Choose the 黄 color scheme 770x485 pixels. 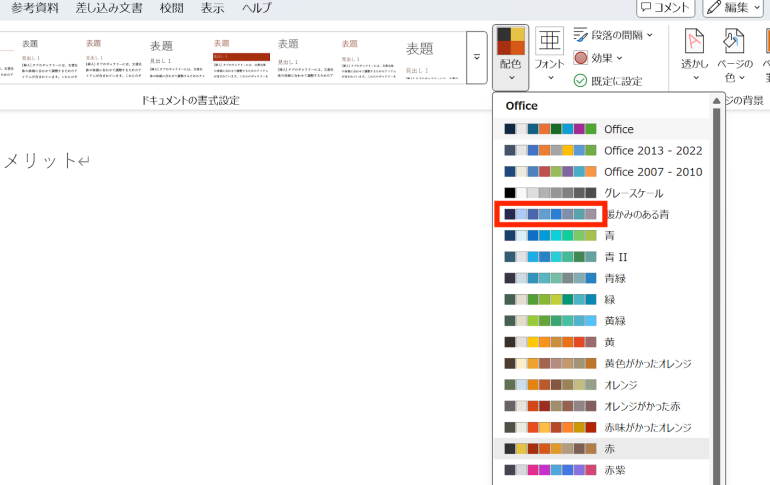point(602,342)
